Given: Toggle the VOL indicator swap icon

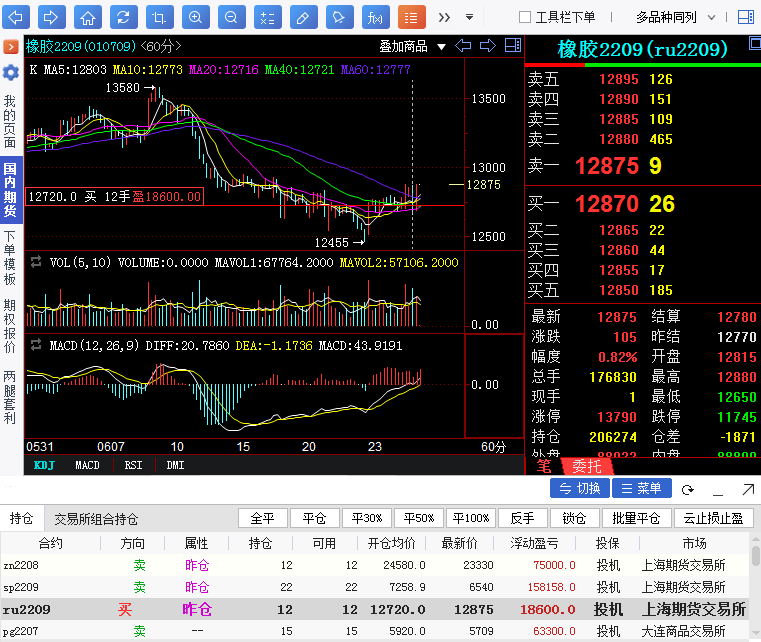Looking at the screenshot, I should point(37,262).
